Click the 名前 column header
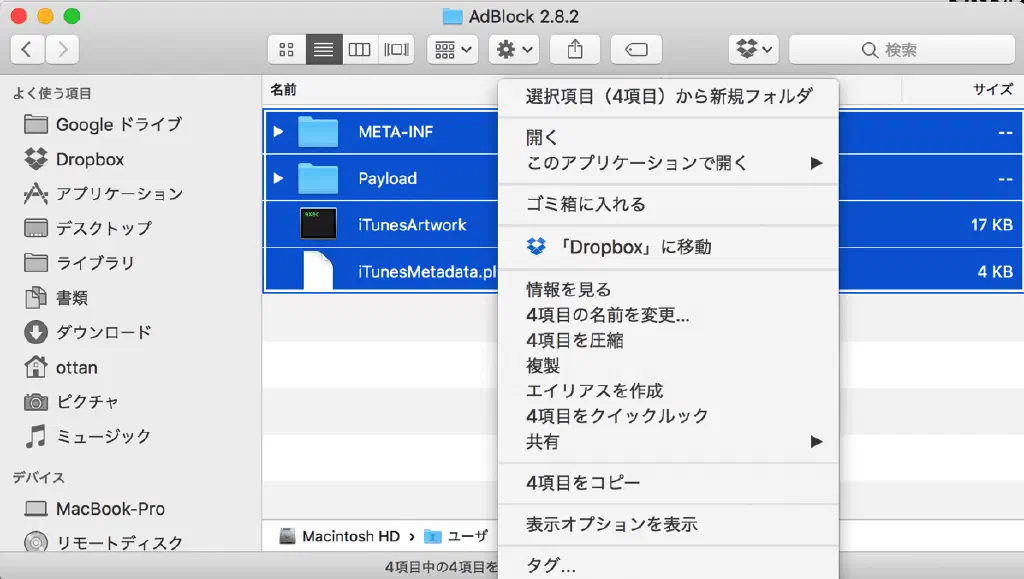The width and height of the screenshot is (1024, 579). tap(283, 90)
